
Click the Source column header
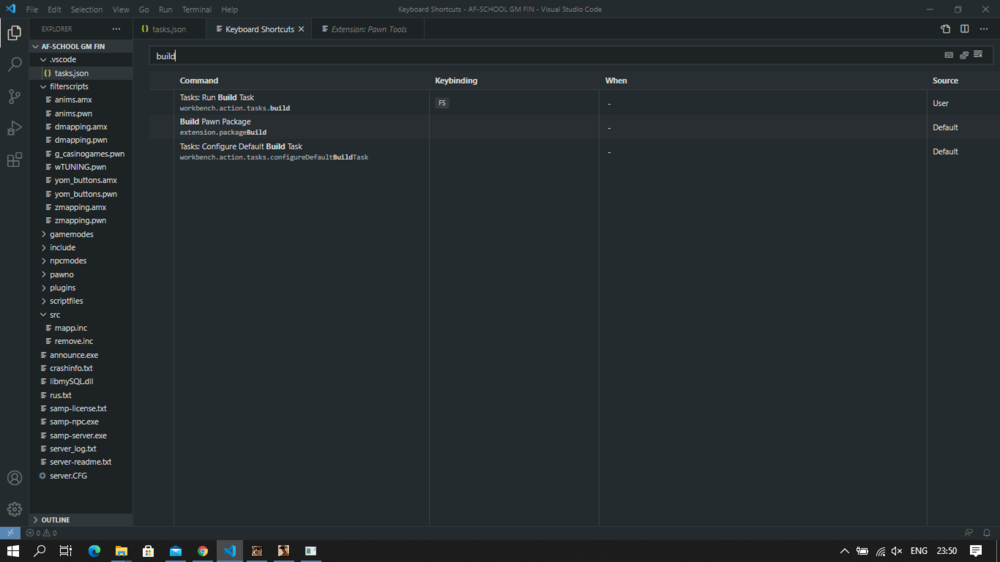point(945,80)
